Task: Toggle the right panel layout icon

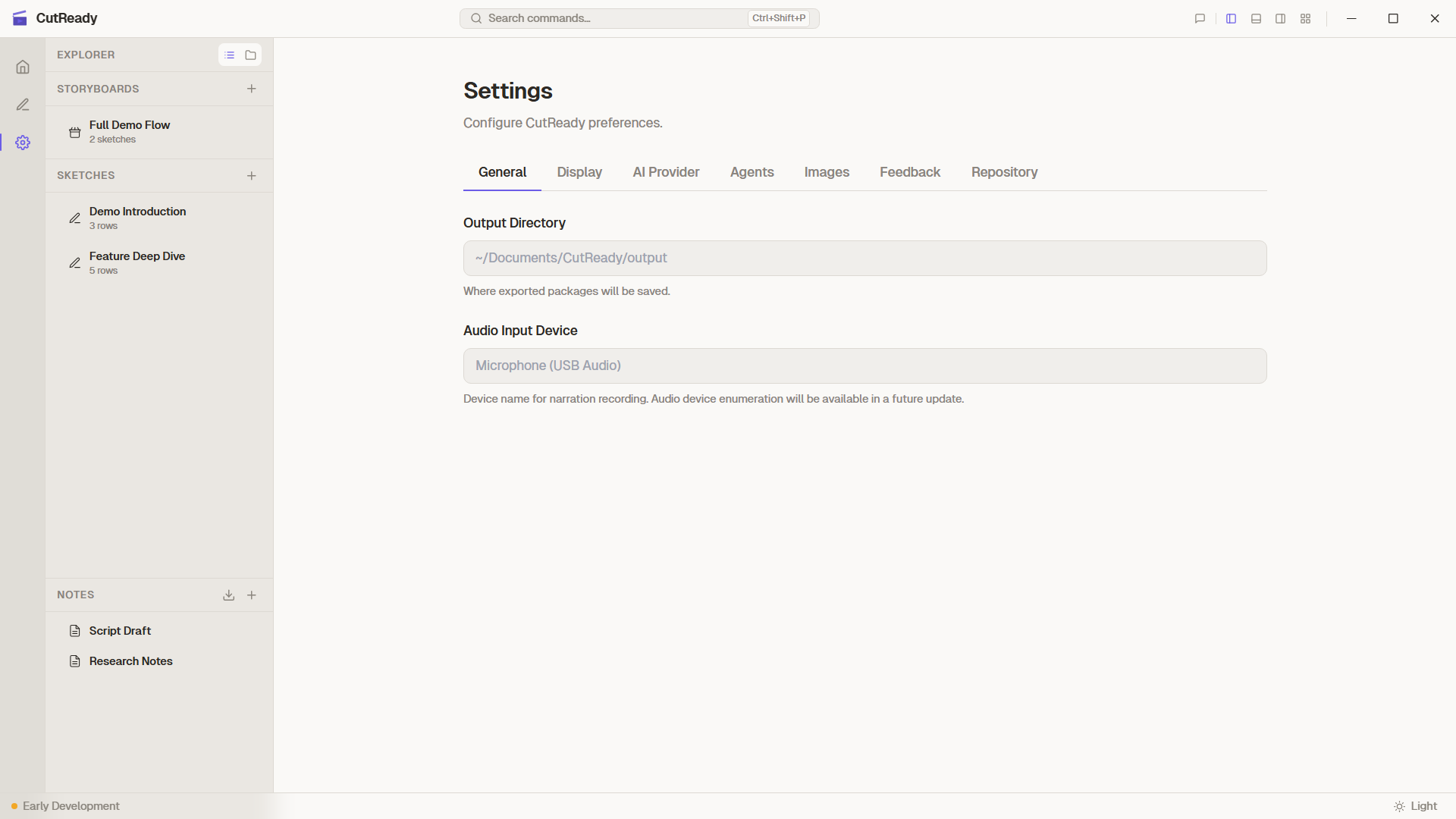Action: 1280,18
